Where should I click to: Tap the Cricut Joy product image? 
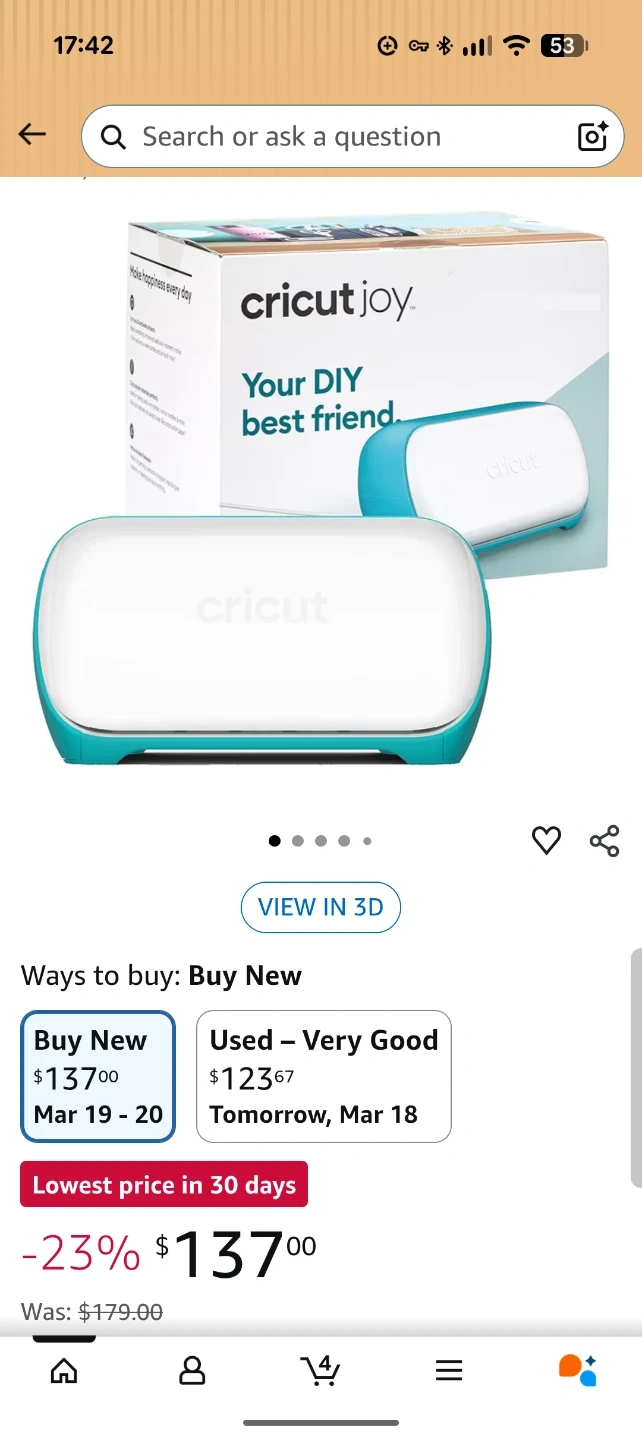point(321,490)
